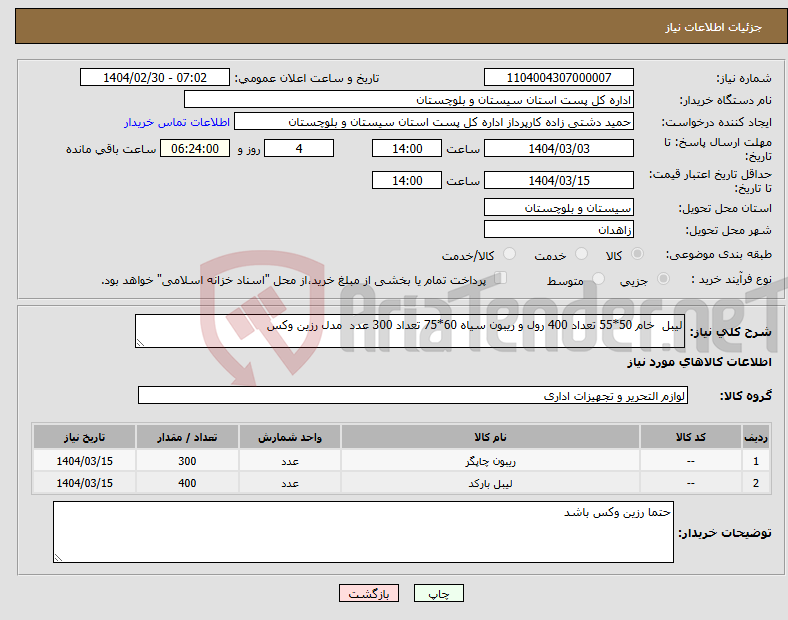Click the توضیحات خریدار notes textarea
The image size is (788, 620).
(x=363, y=532)
